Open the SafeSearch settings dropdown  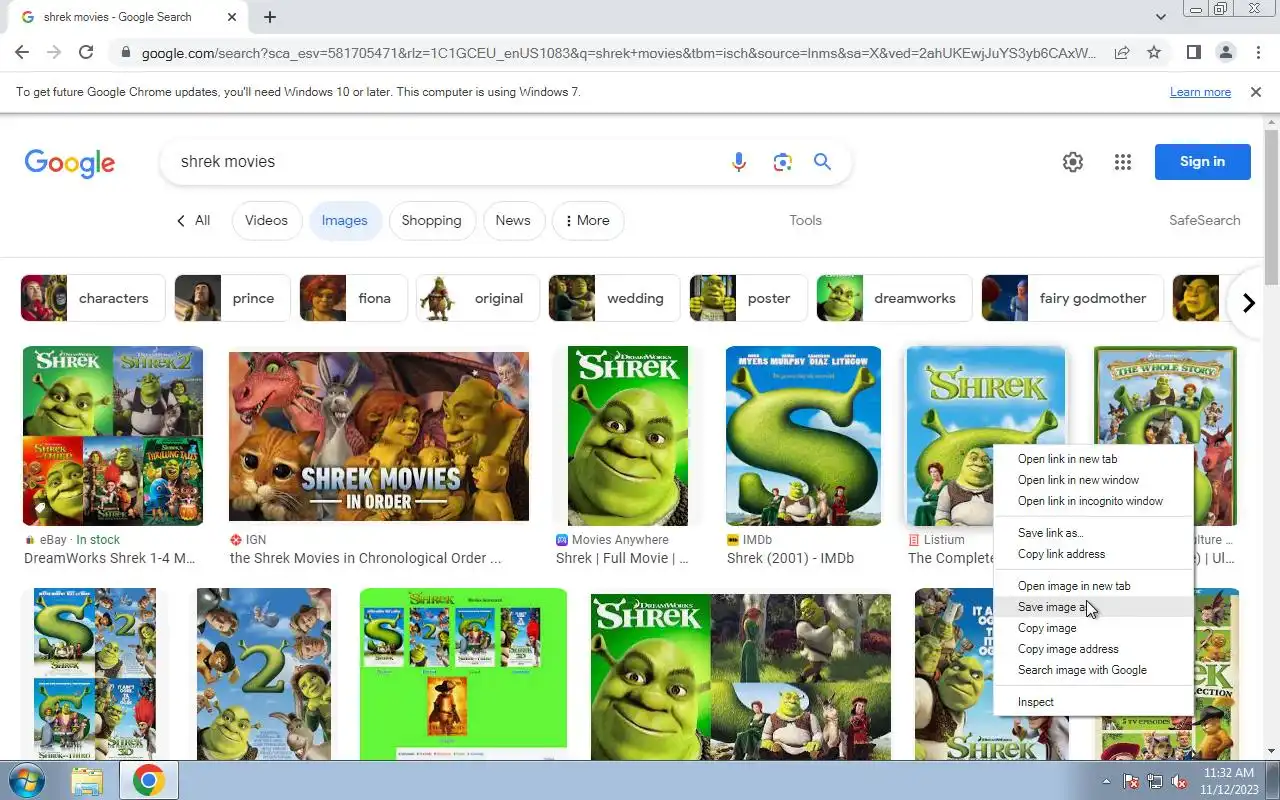coord(1204,221)
